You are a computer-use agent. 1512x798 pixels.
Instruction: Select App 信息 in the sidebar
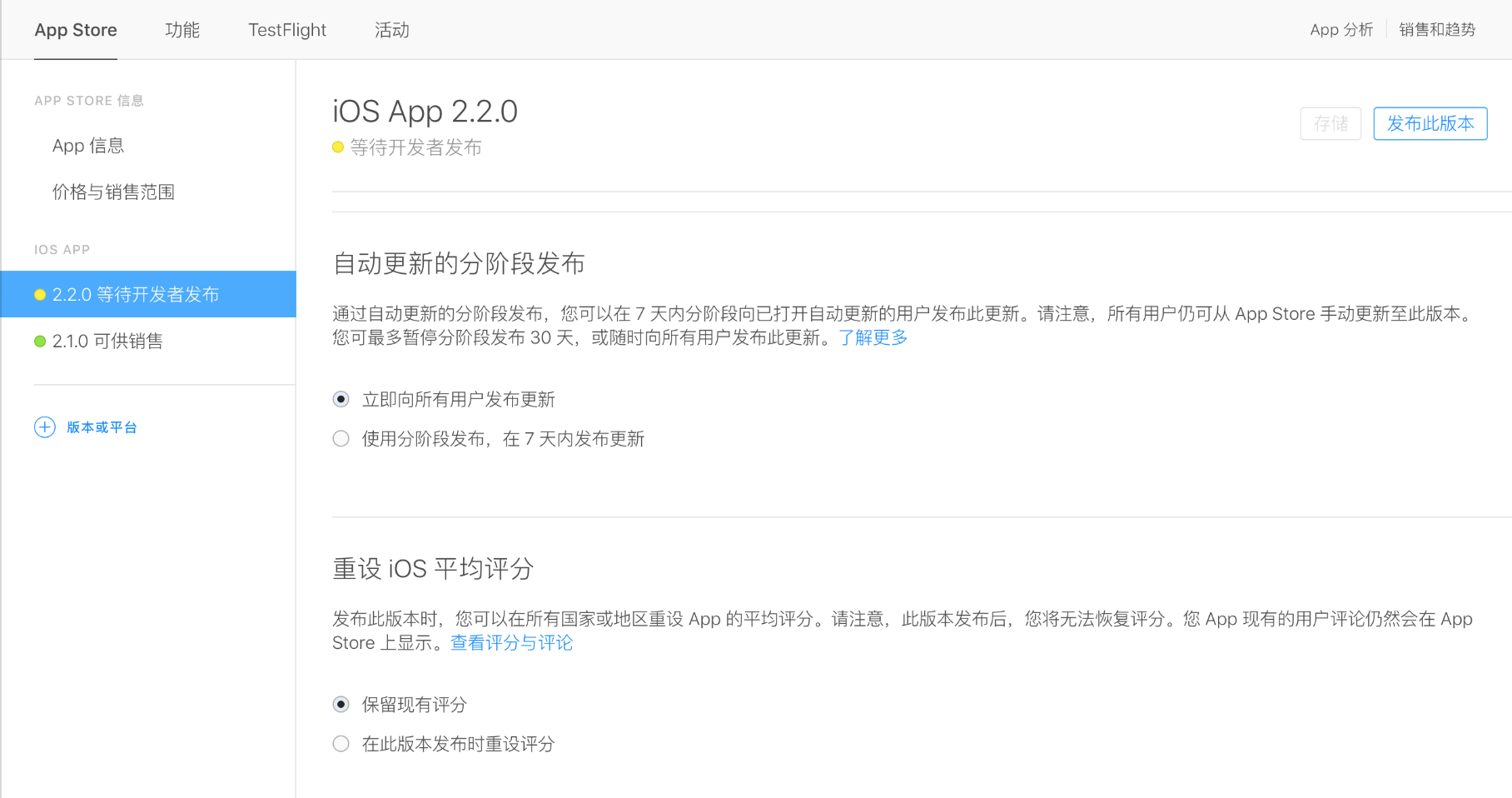point(88,146)
